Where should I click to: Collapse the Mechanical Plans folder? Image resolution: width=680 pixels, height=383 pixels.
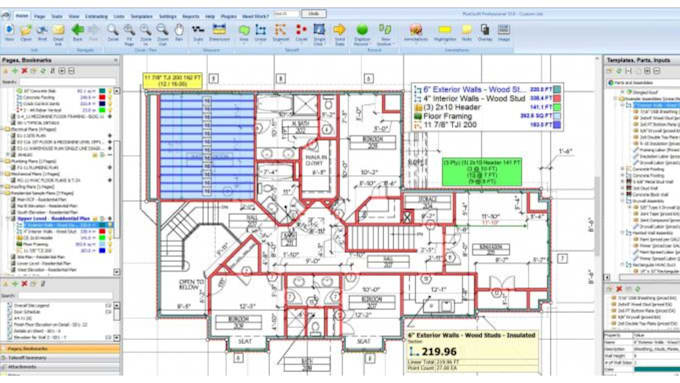coord(3,173)
